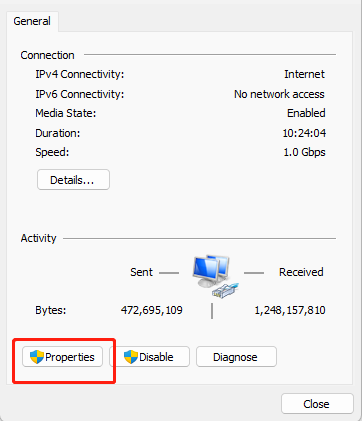
Task: Select the General tab
Action: point(32,21)
